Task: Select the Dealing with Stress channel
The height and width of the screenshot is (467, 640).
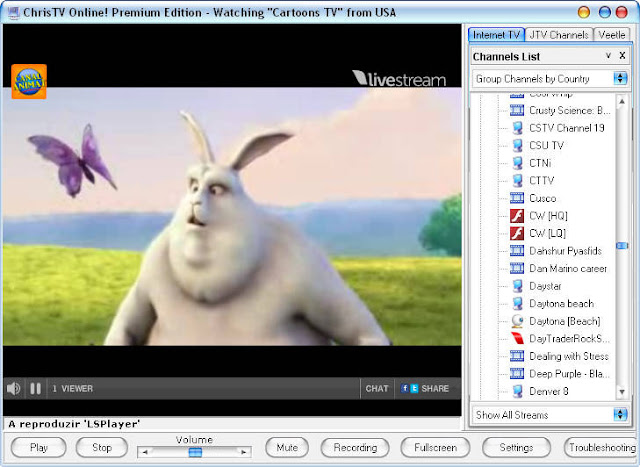Action: [x=569, y=356]
